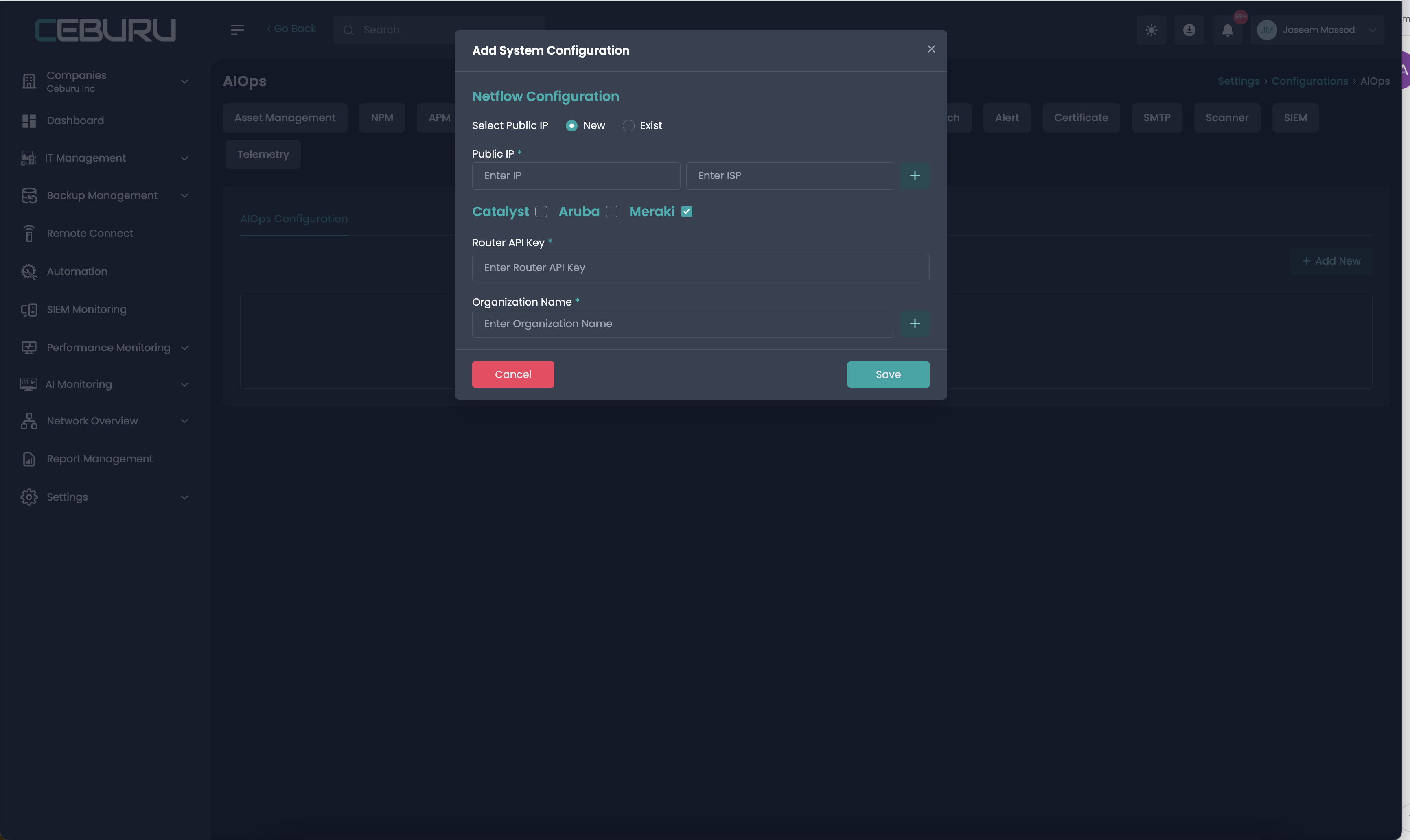The width and height of the screenshot is (1410, 840).
Task: Switch to the Certificate tab
Action: pos(1081,118)
